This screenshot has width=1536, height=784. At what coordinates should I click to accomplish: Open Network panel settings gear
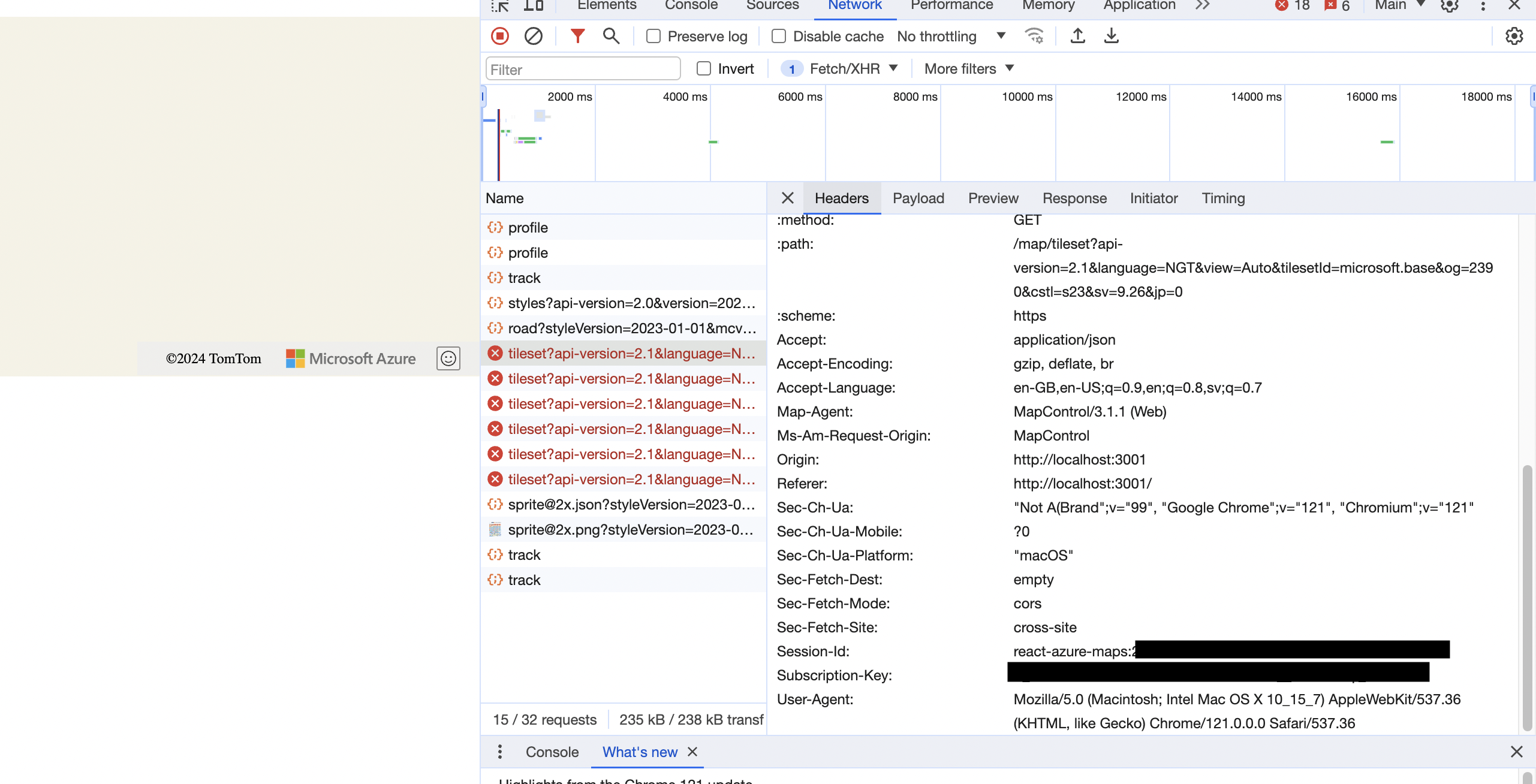click(1514, 36)
